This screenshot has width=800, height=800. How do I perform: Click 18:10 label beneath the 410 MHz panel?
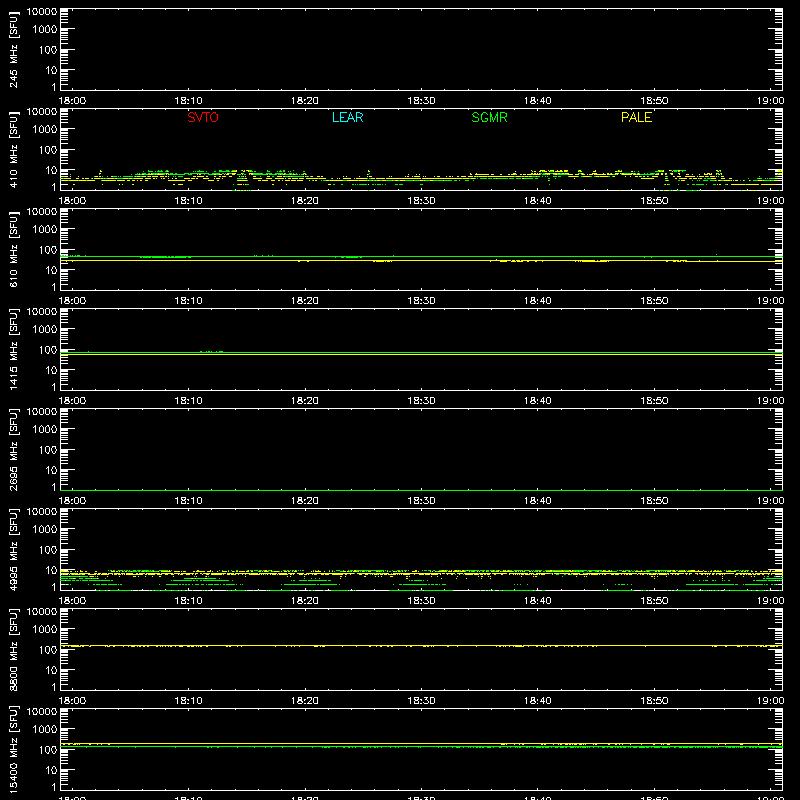[x=189, y=201]
